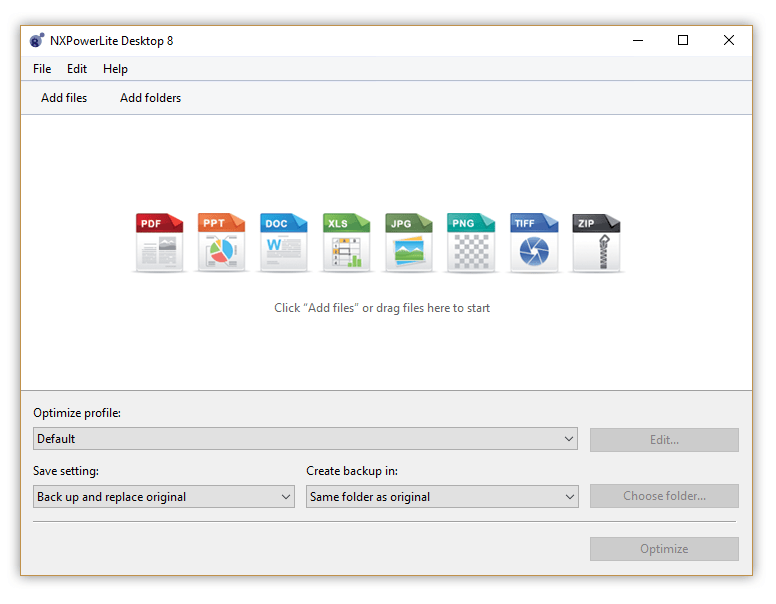
Task: Click the PNG image file icon
Action: (471, 243)
